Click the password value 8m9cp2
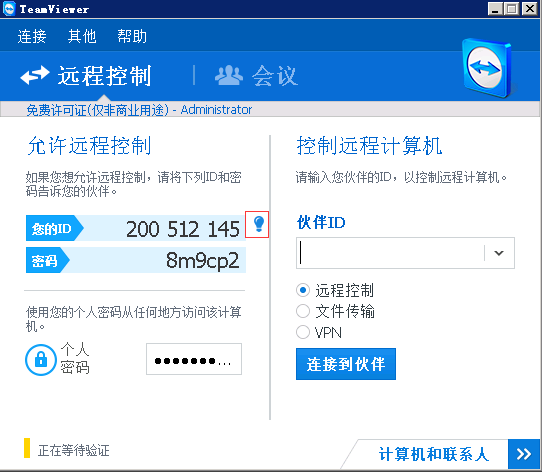 pyautogui.click(x=203, y=261)
